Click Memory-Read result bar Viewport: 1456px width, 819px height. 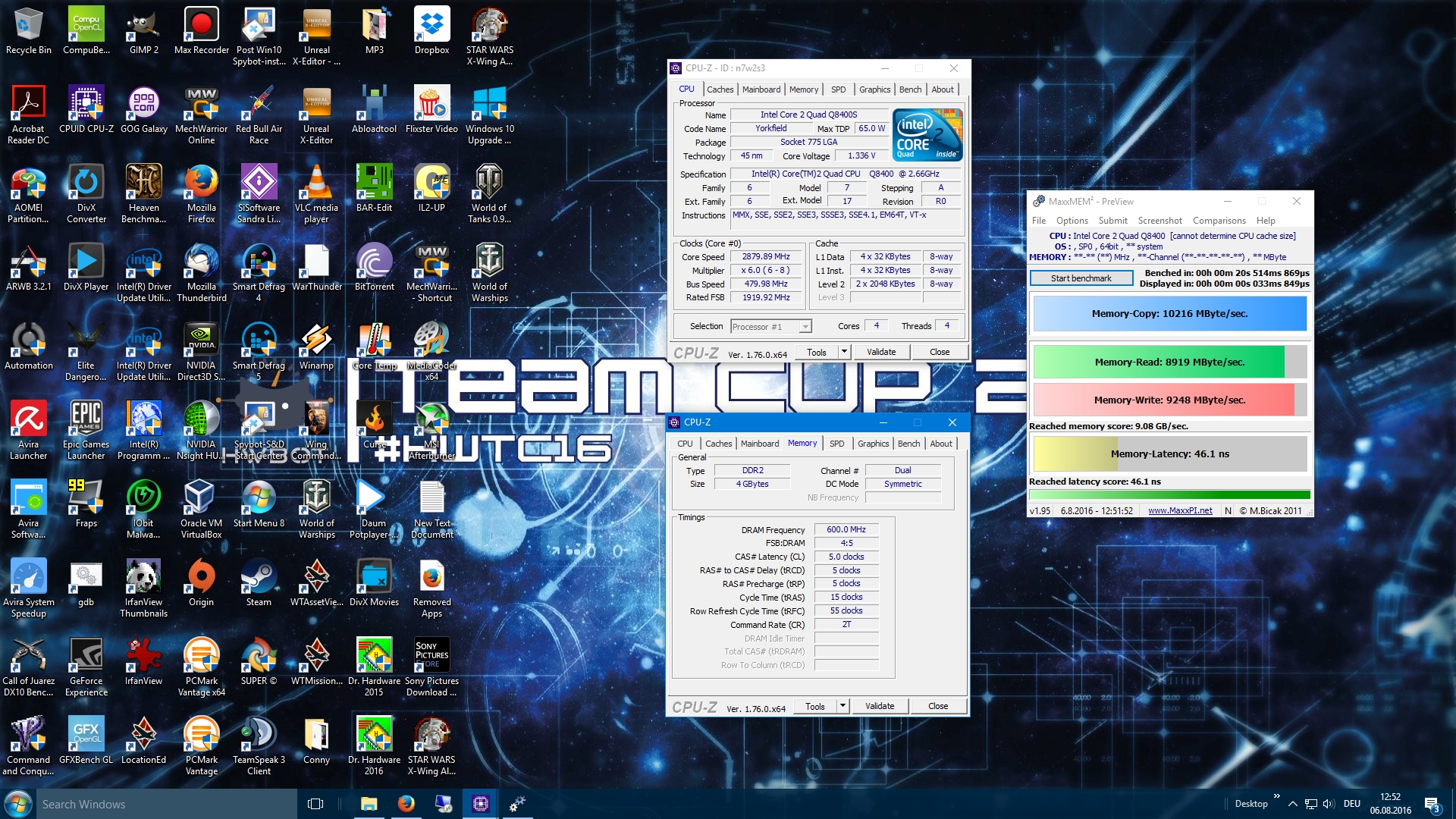tap(1169, 362)
